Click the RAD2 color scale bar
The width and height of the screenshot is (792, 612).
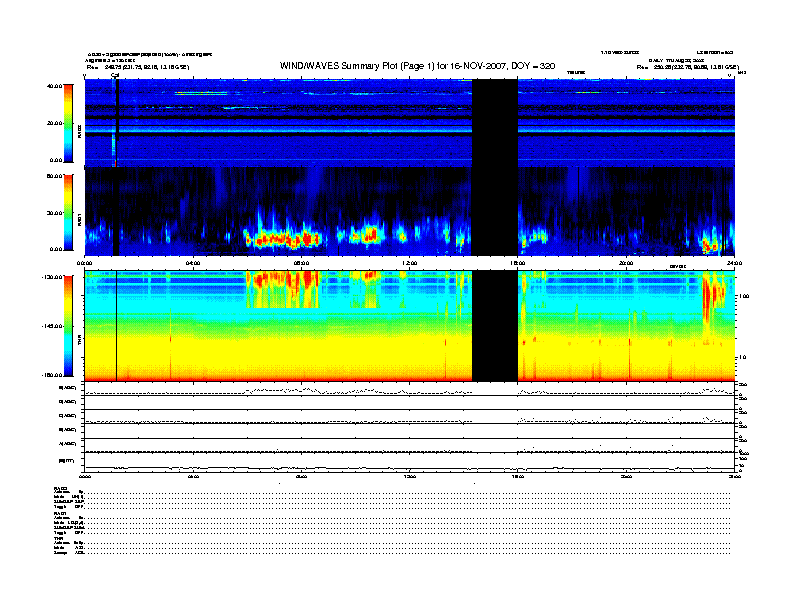coord(68,124)
